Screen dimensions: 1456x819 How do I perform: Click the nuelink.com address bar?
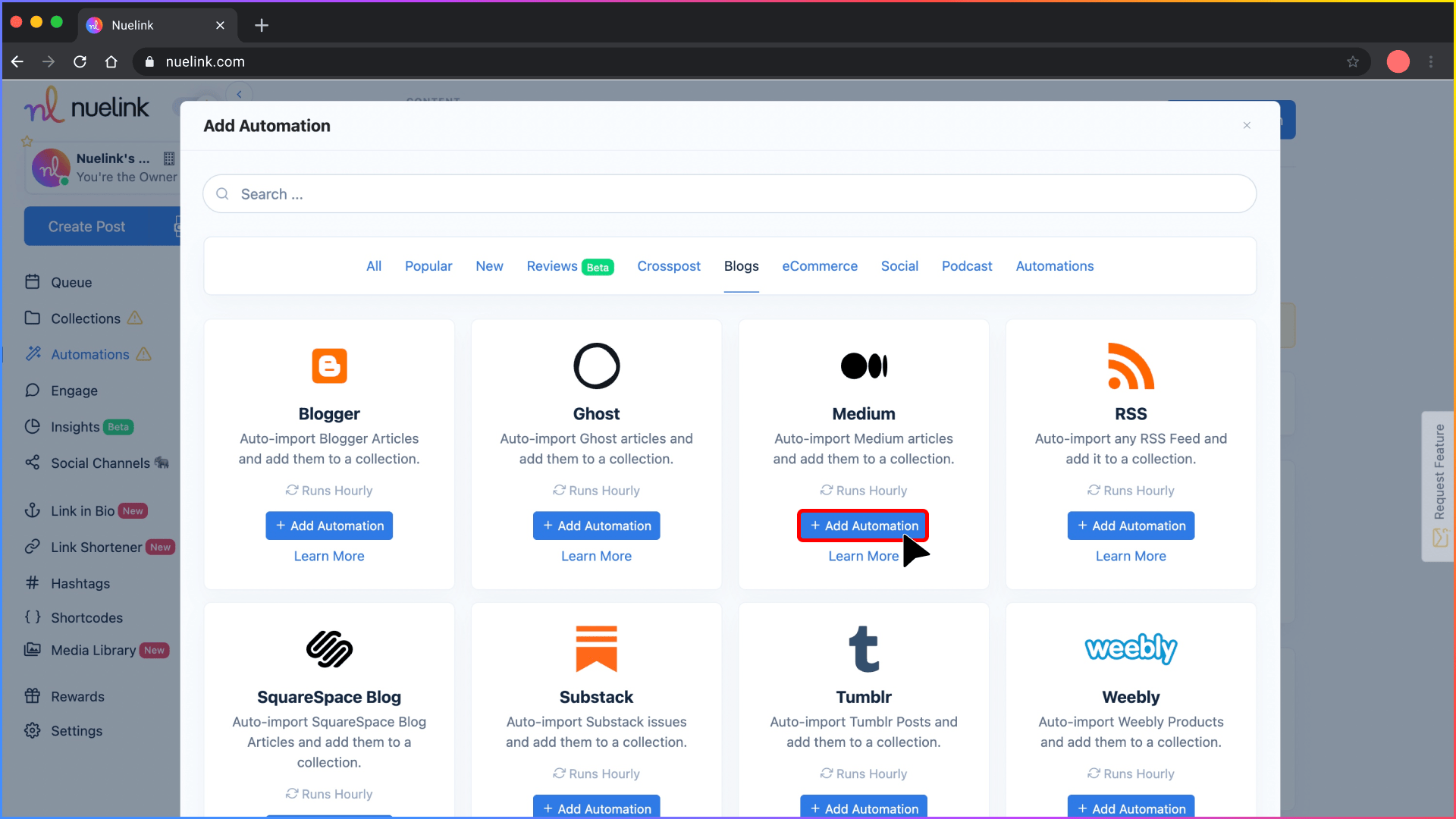[751, 61]
